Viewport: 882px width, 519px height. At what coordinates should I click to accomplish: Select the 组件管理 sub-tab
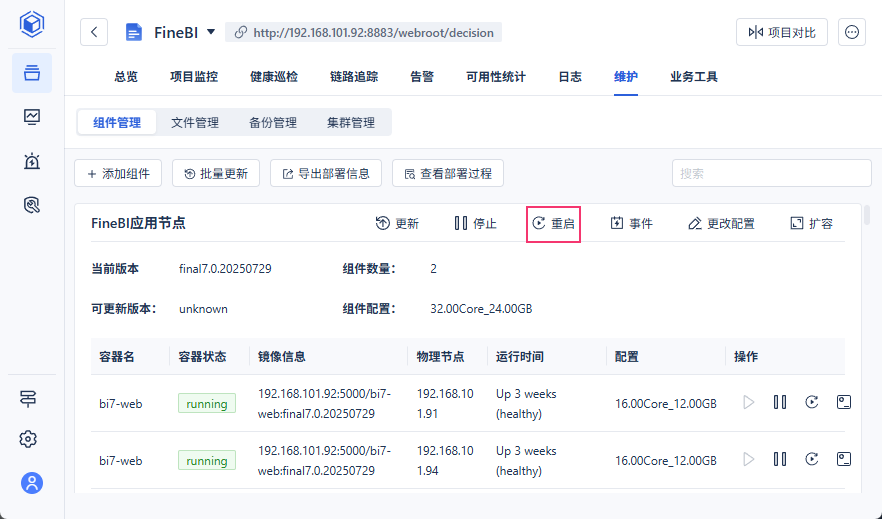(x=117, y=123)
